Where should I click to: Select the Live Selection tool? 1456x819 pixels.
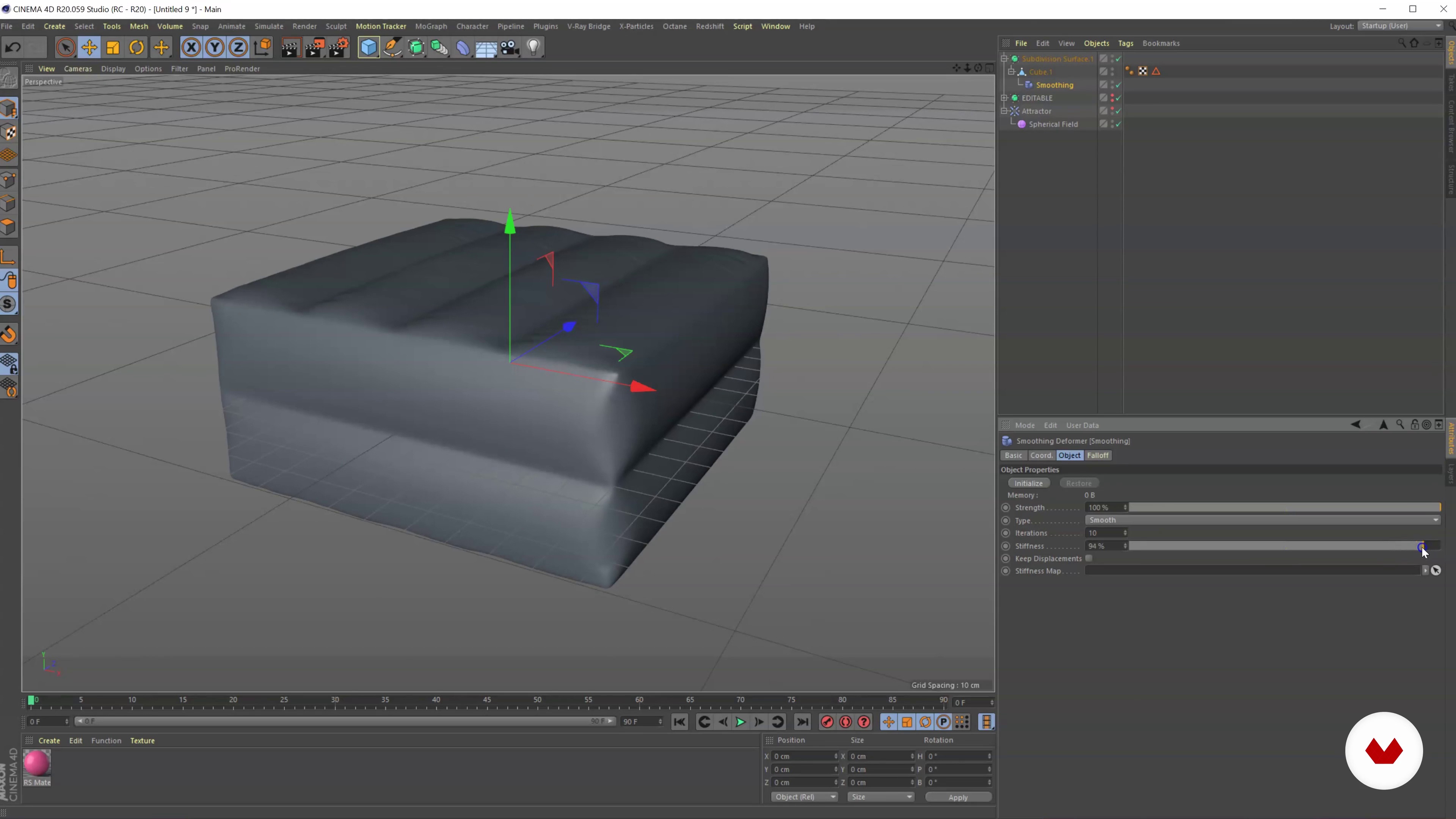(66, 47)
